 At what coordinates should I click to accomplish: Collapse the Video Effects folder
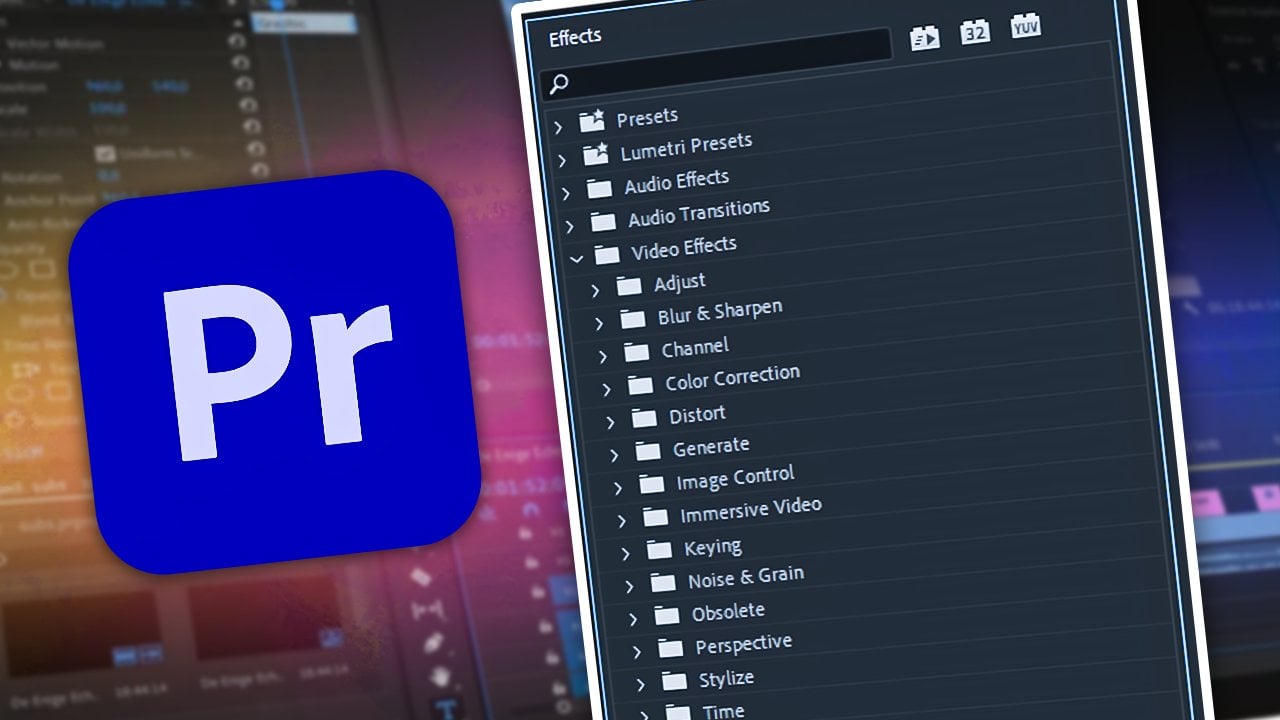[575, 258]
